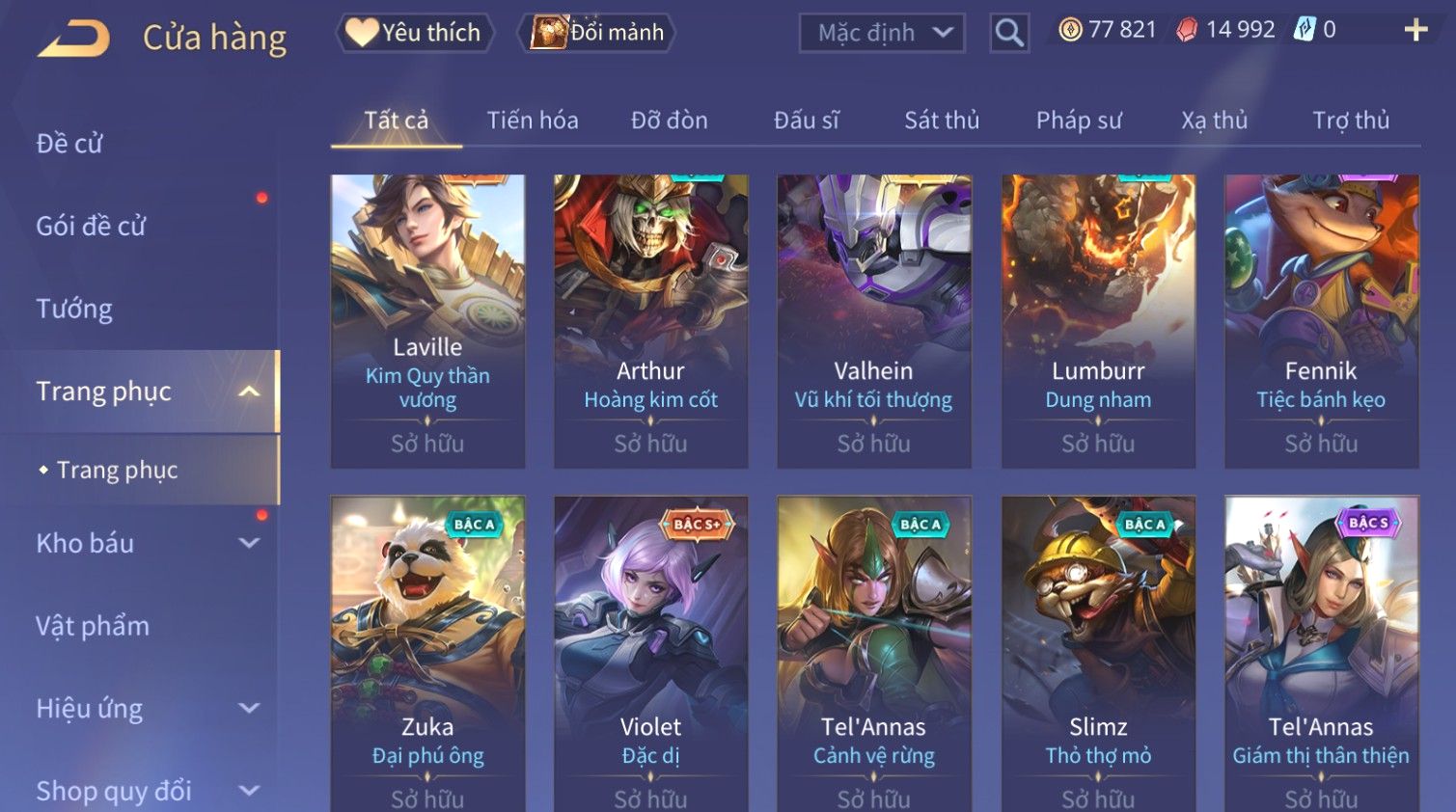
Task: Open the search magnifier icon
Action: tap(1009, 33)
